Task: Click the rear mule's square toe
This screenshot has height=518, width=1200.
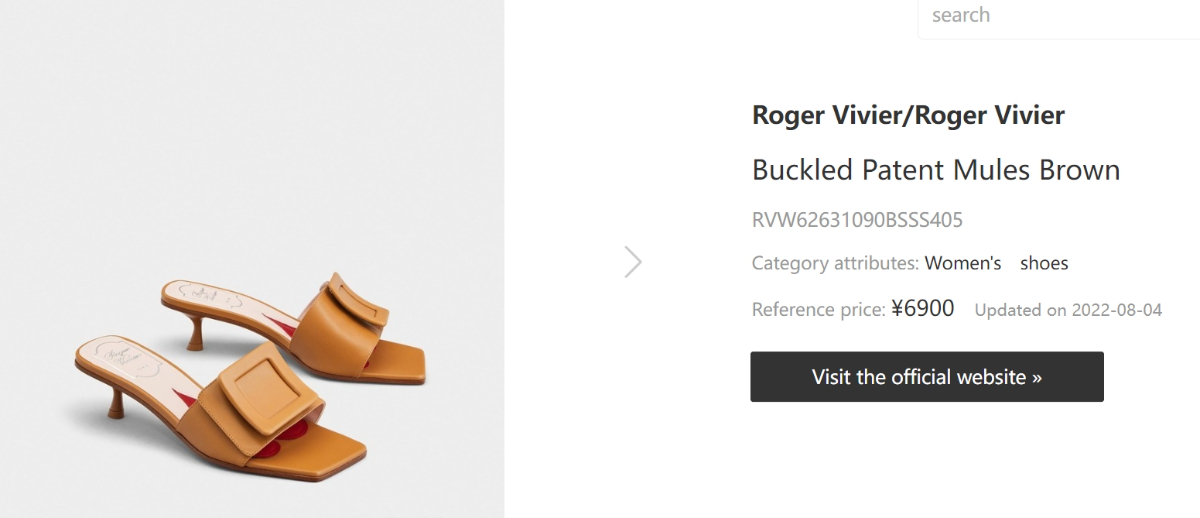Action: (402, 360)
